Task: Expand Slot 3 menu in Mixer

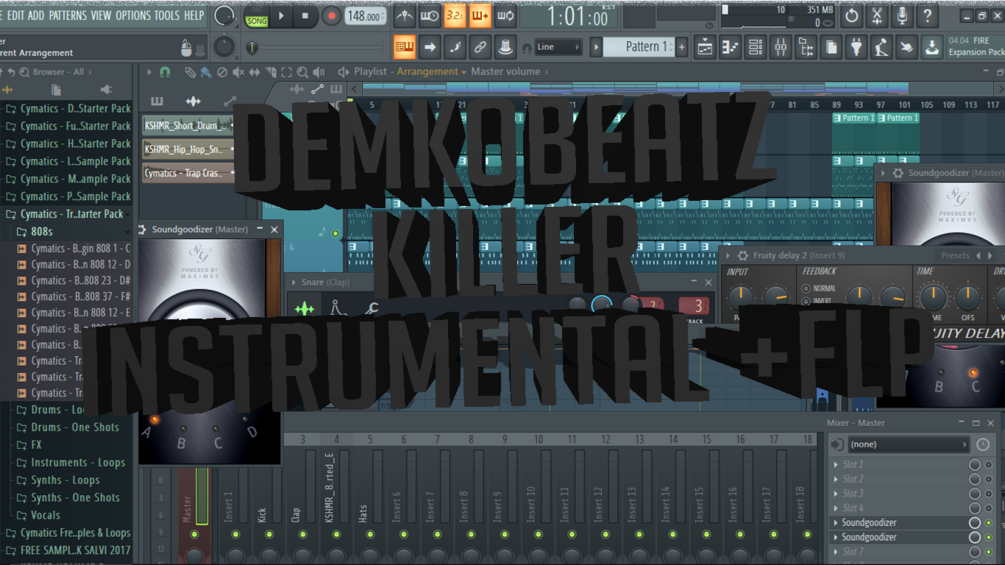Action: pos(835,493)
